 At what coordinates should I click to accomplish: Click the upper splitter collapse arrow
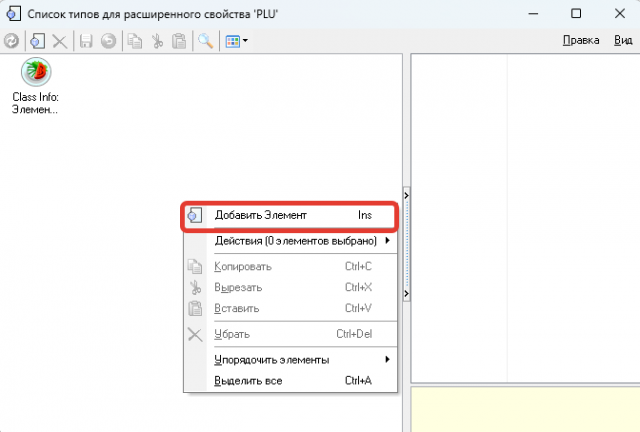406,196
